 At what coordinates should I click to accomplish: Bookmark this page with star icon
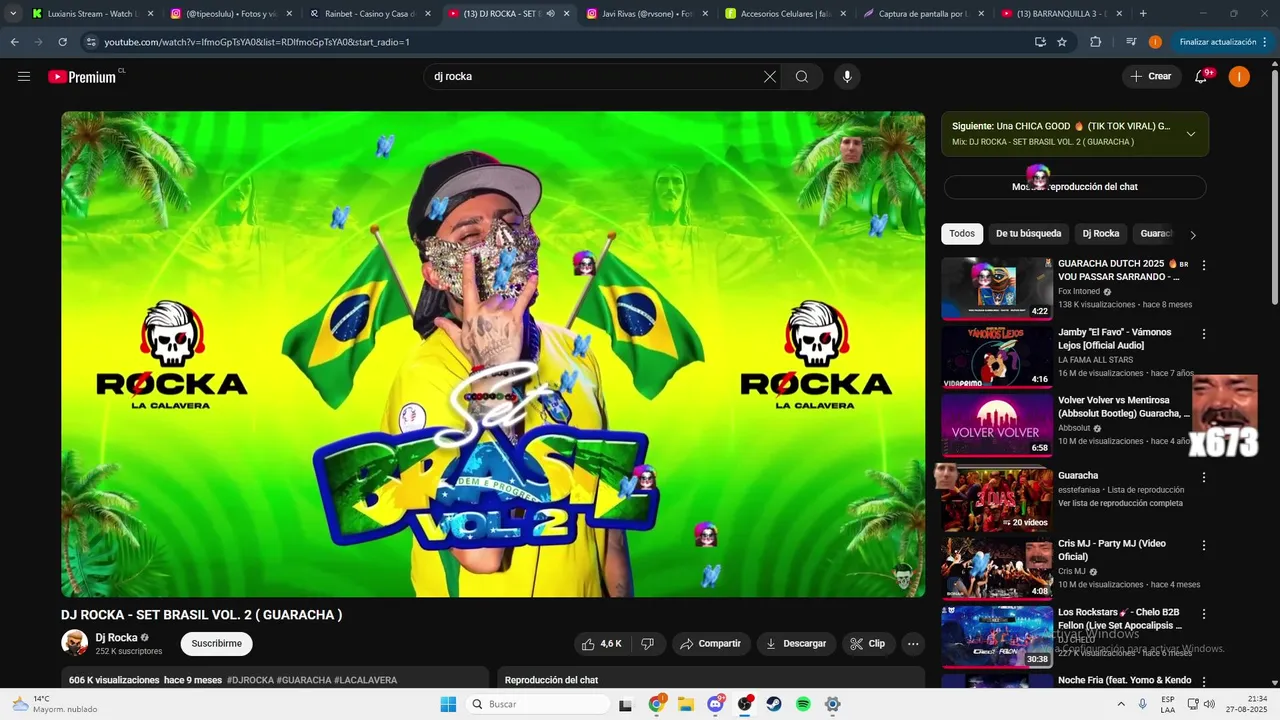tap(1062, 42)
